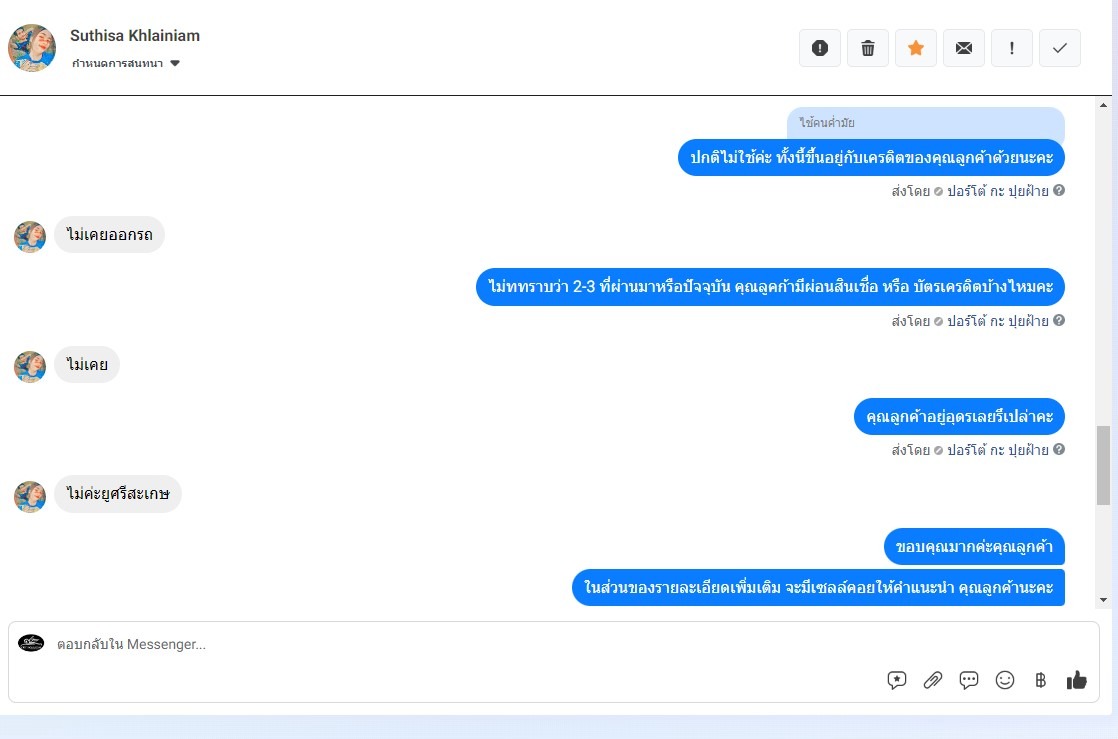Screen dimensions: 1118x739
Task: Open sender info help icon under first reply
Action: (1059, 190)
